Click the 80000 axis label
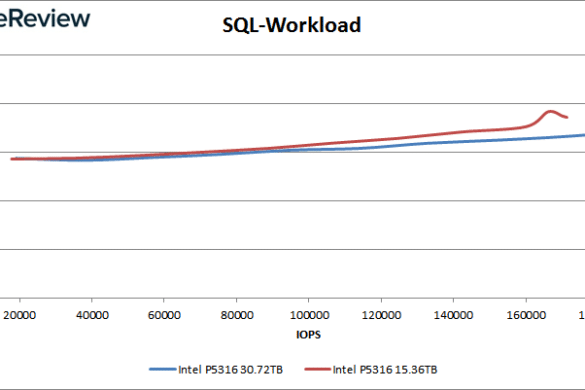585x390 pixels. pyautogui.click(x=237, y=315)
